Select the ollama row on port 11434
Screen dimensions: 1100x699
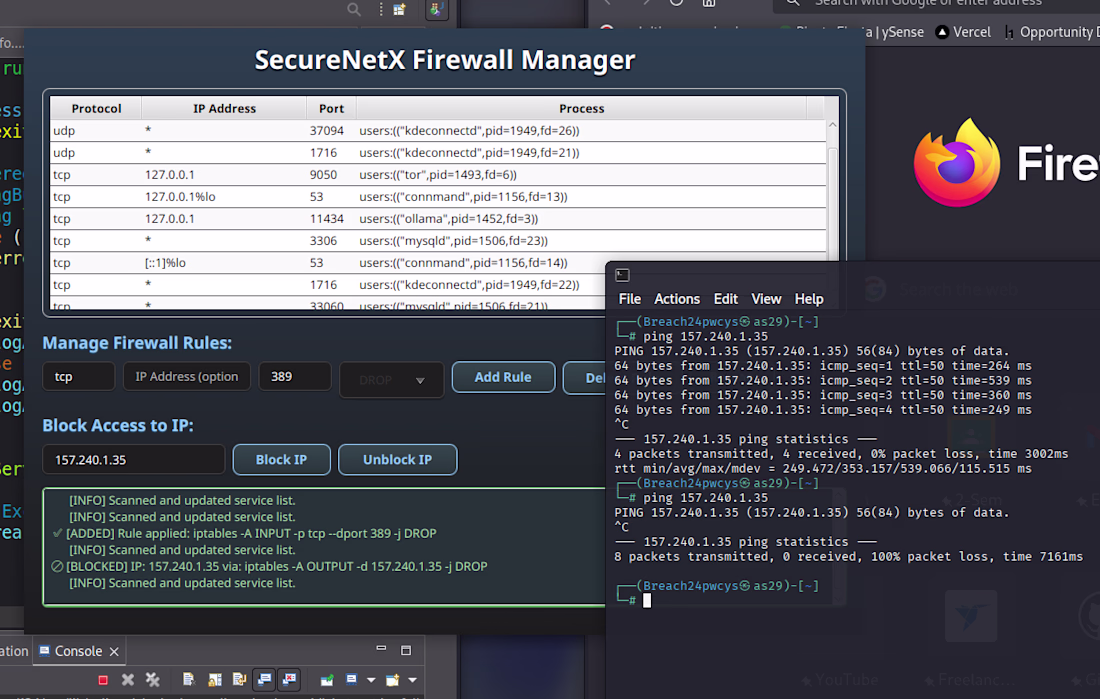coord(438,219)
